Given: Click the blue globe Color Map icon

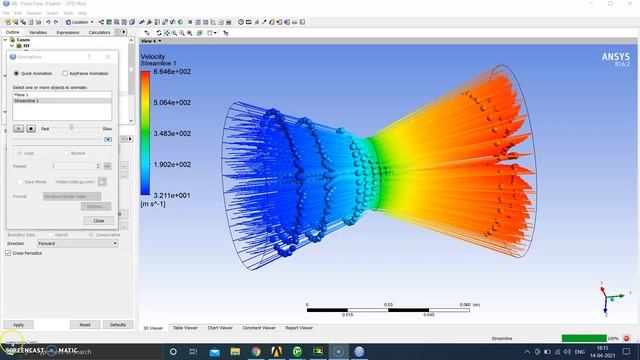Looking at the screenshot, I should pyautogui.click(x=180, y=22).
